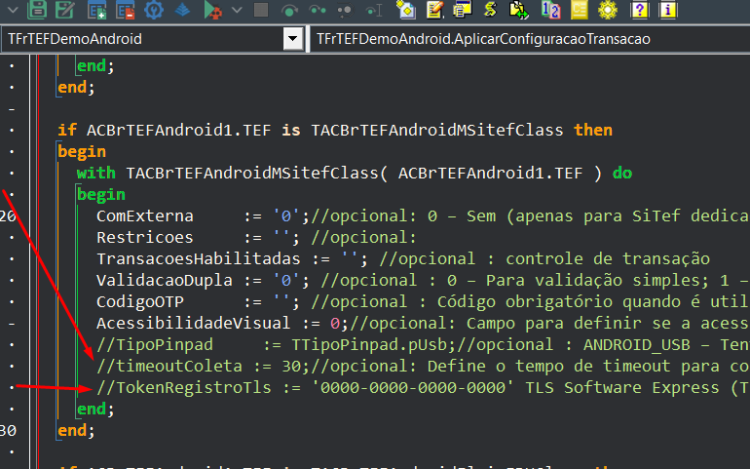750x469 pixels.
Task: Click the green save-with-pencil icon
Action: coord(65,9)
